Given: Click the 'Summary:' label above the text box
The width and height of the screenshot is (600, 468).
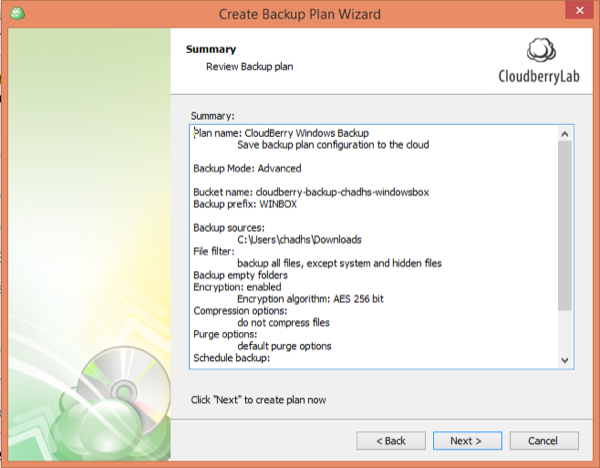Looking at the screenshot, I should tap(212, 116).
